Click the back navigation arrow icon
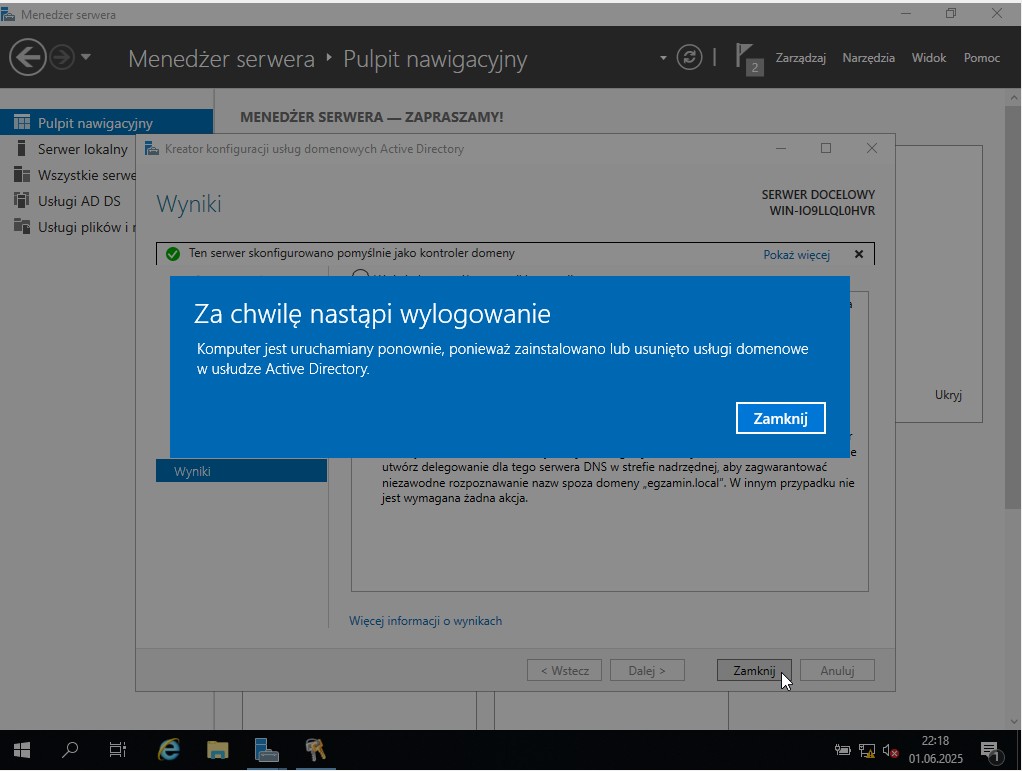 point(28,57)
